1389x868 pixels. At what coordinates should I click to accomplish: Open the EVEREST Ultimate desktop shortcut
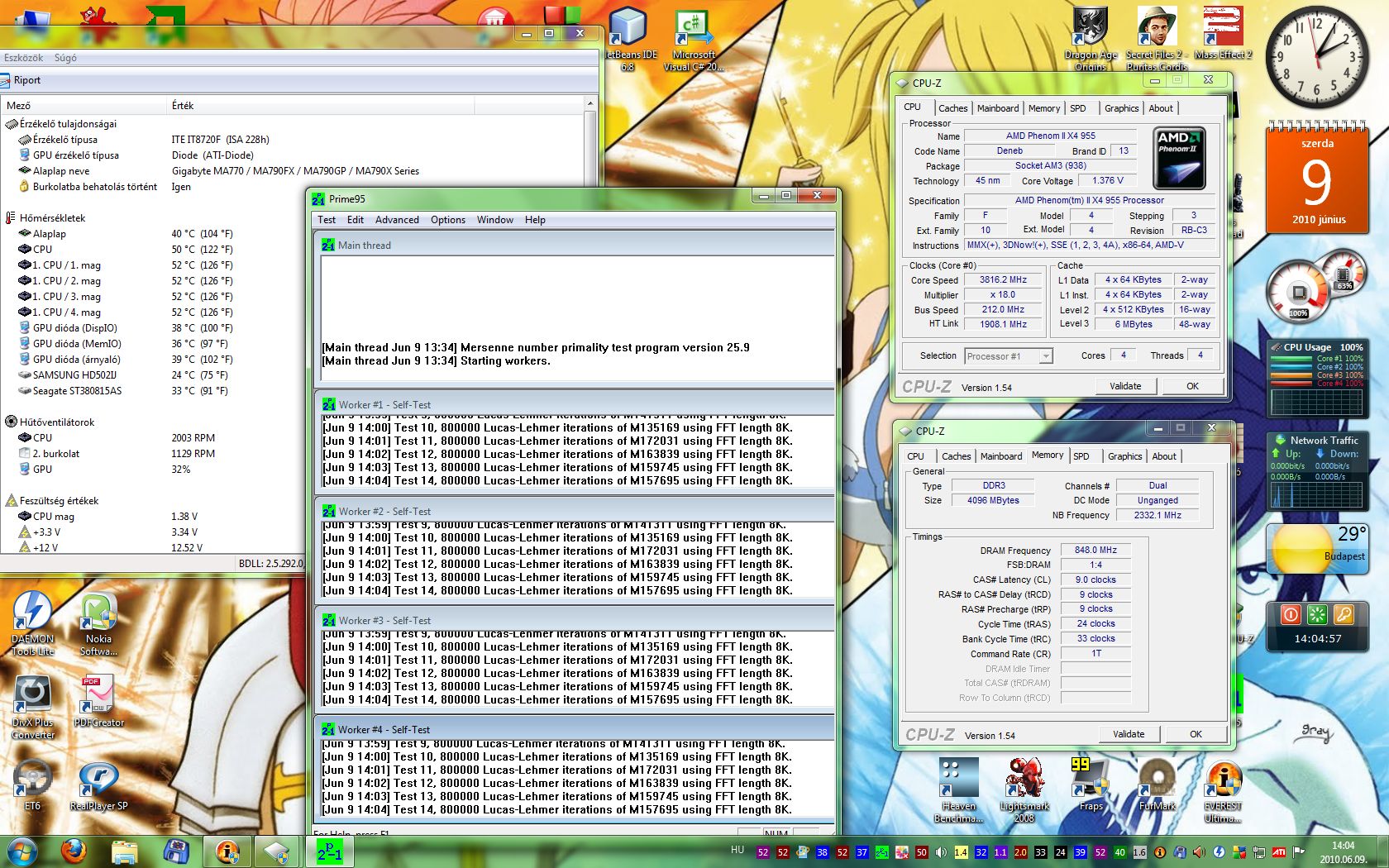(1223, 790)
